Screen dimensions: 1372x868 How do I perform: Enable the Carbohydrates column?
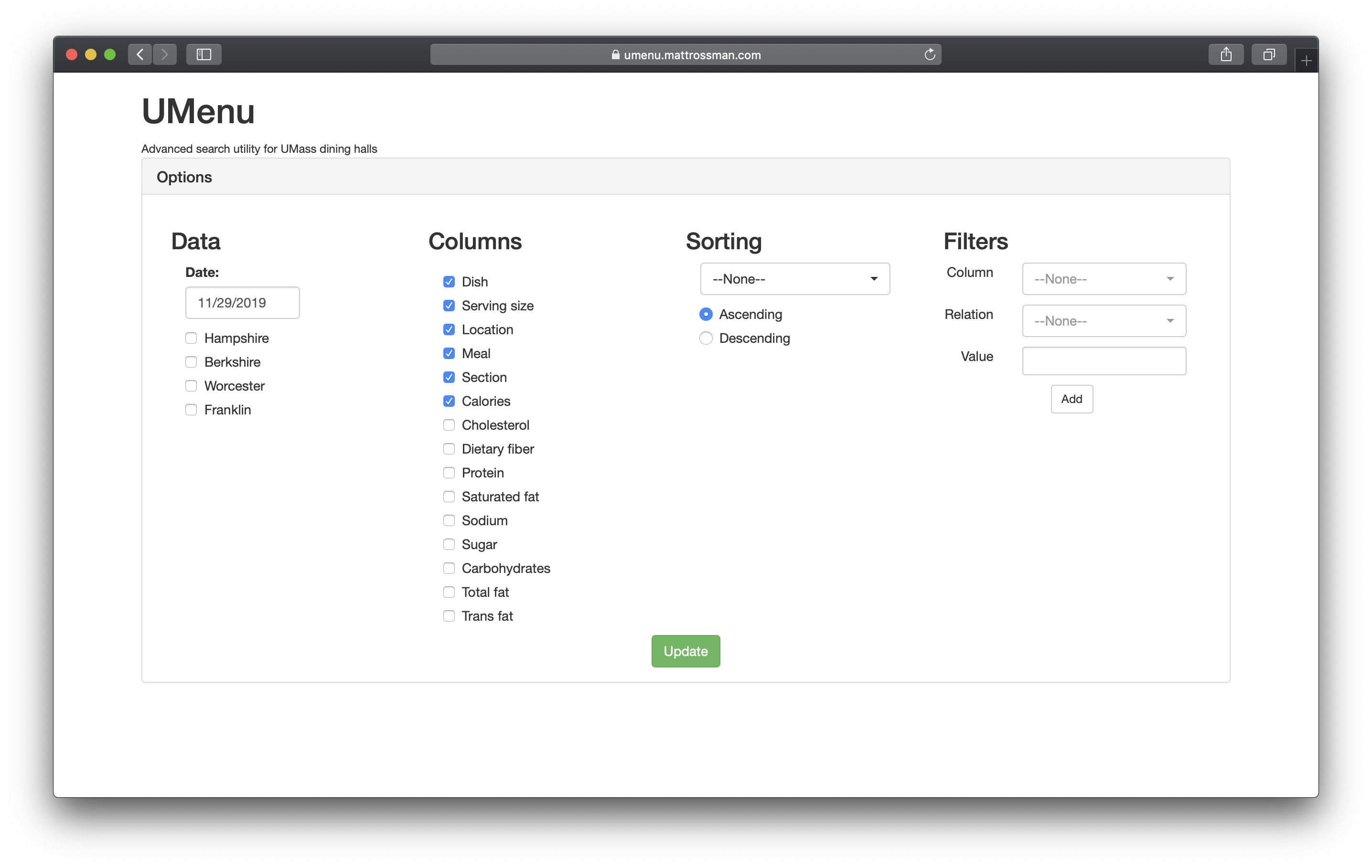point(449,569)
